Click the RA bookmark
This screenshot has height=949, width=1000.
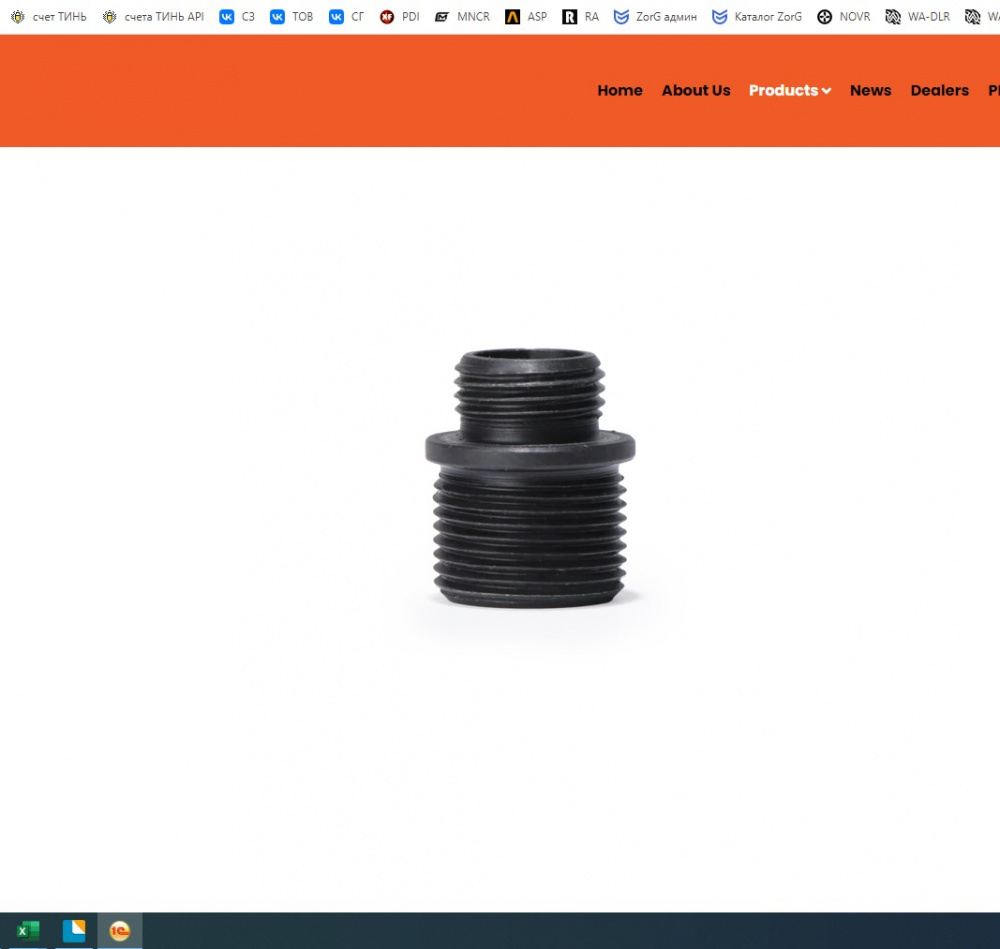pyautogui.click(x=581, y=17)
